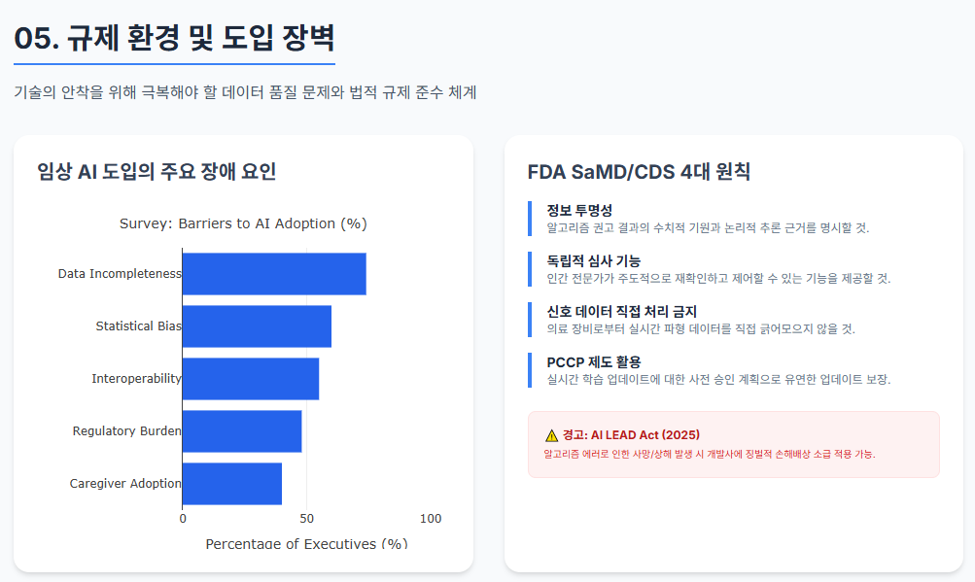Click the red AI LEAD Act warning description text

click(x=709, y=455)
